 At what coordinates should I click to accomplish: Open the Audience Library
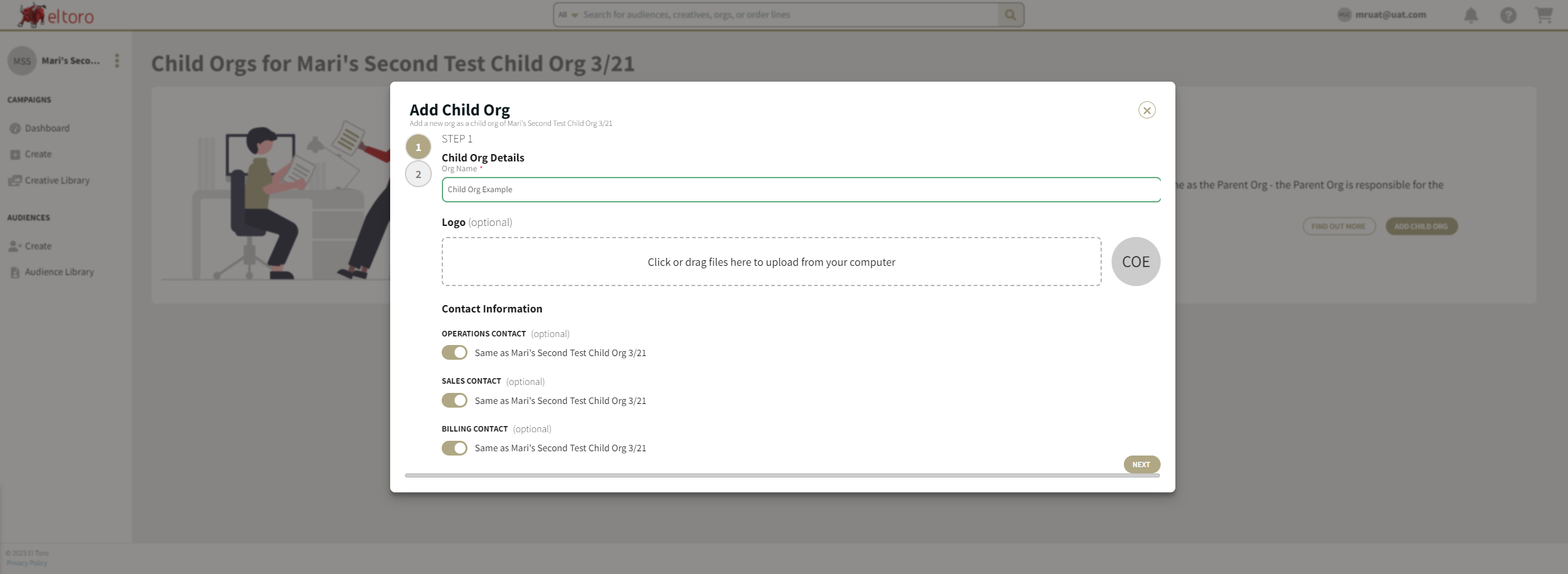pyautogui.click(x=59, y=272)
